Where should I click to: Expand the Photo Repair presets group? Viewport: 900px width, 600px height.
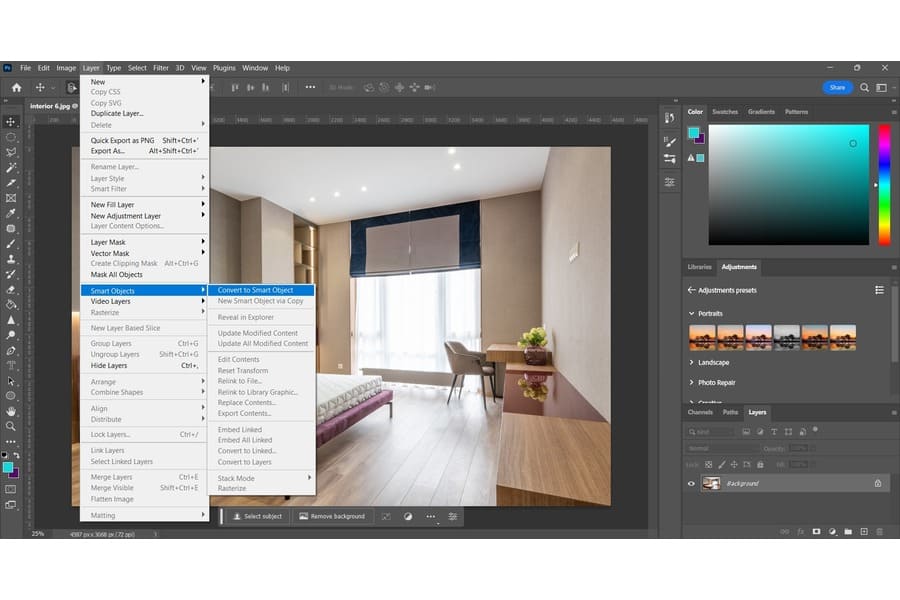point(691,382)
